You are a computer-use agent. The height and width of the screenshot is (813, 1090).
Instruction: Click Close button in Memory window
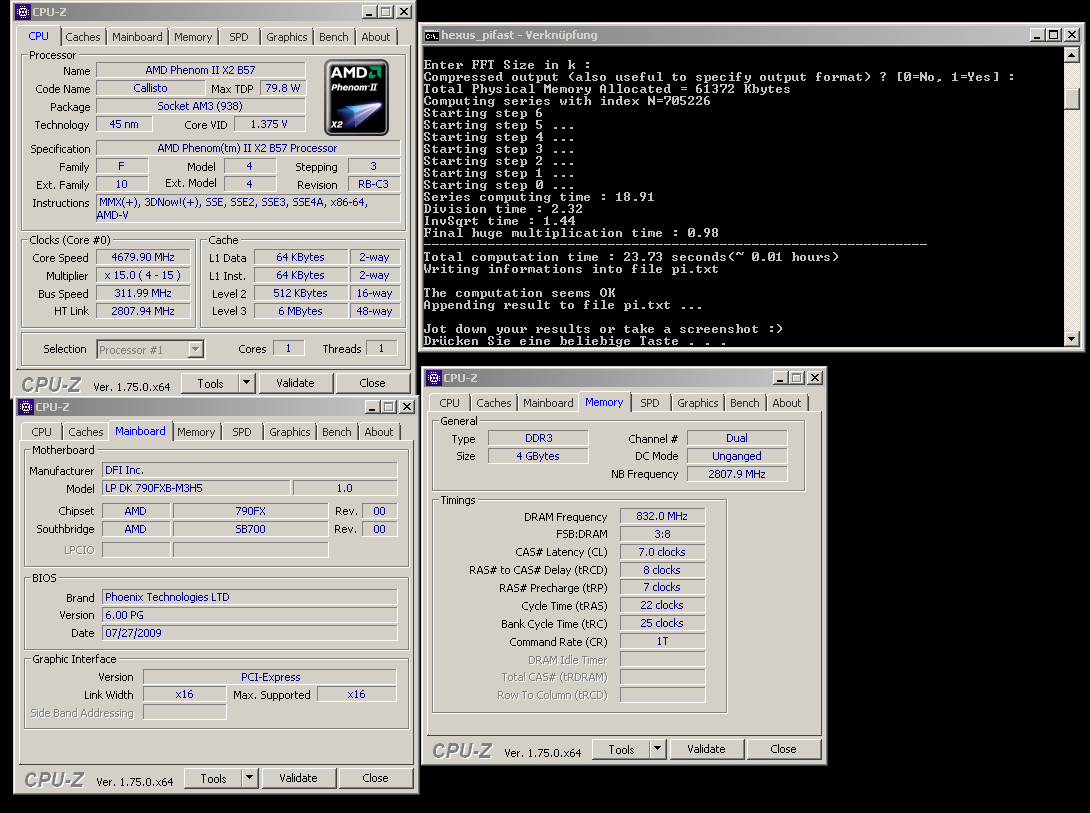tap(783, 749)
